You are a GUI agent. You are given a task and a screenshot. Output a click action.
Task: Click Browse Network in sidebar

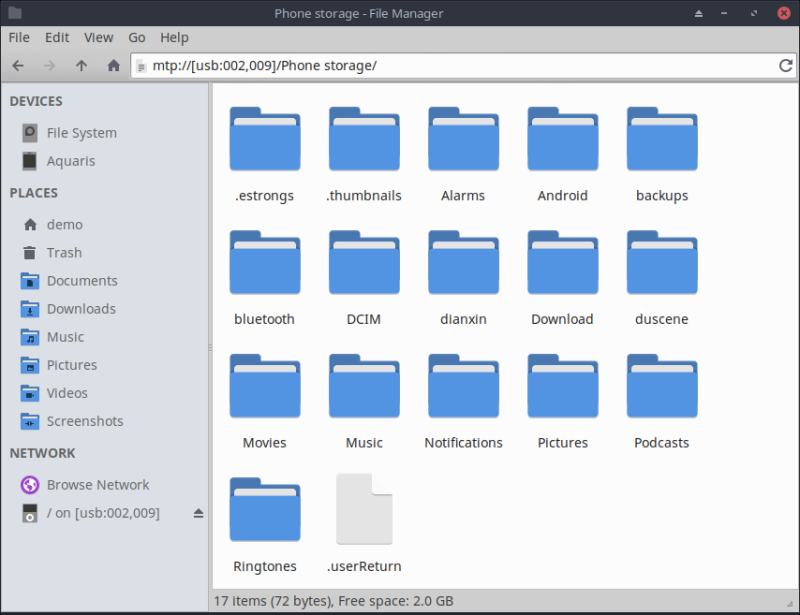[97, 485]
